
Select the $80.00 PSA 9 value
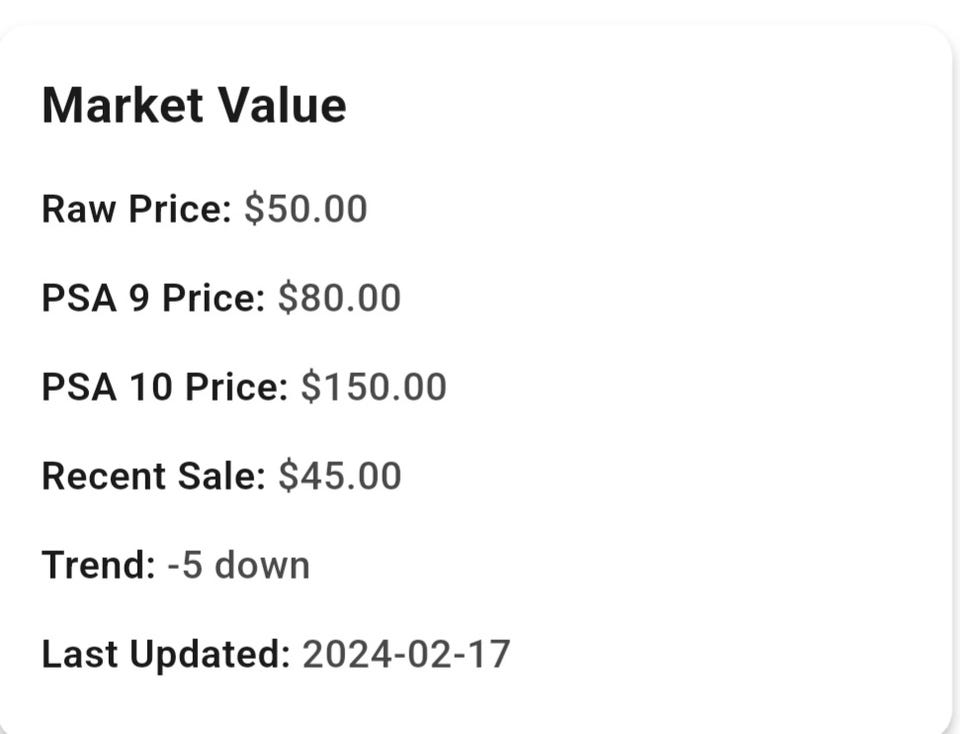coord(339,298)
